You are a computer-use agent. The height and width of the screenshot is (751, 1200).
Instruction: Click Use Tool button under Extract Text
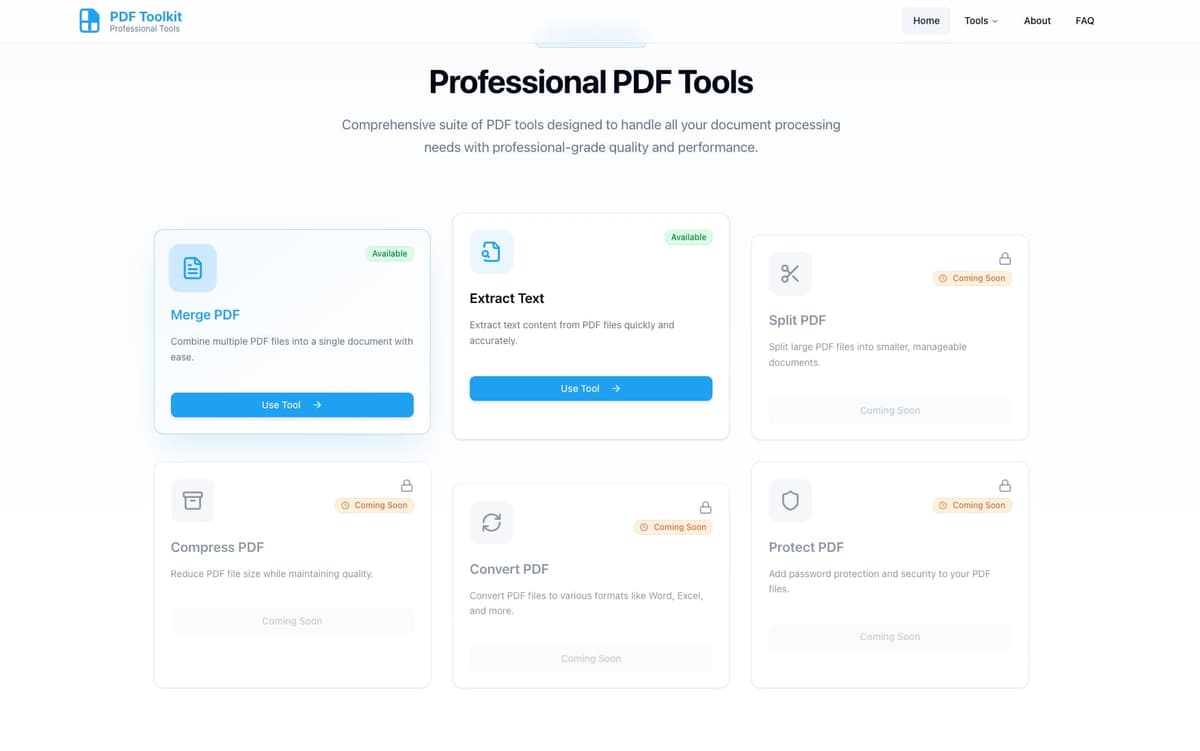pyautogui.click(x=591, y=388)
